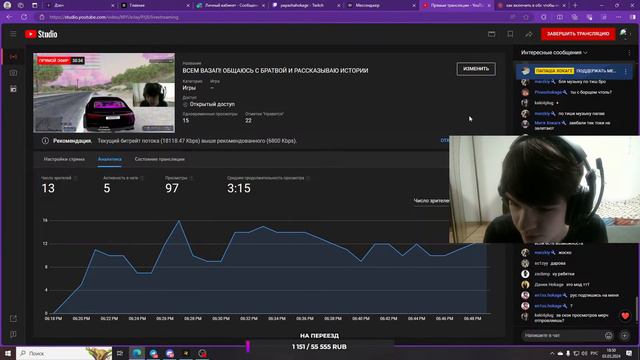
Task: Click the red heart reaction button
Action: point(625,316)
